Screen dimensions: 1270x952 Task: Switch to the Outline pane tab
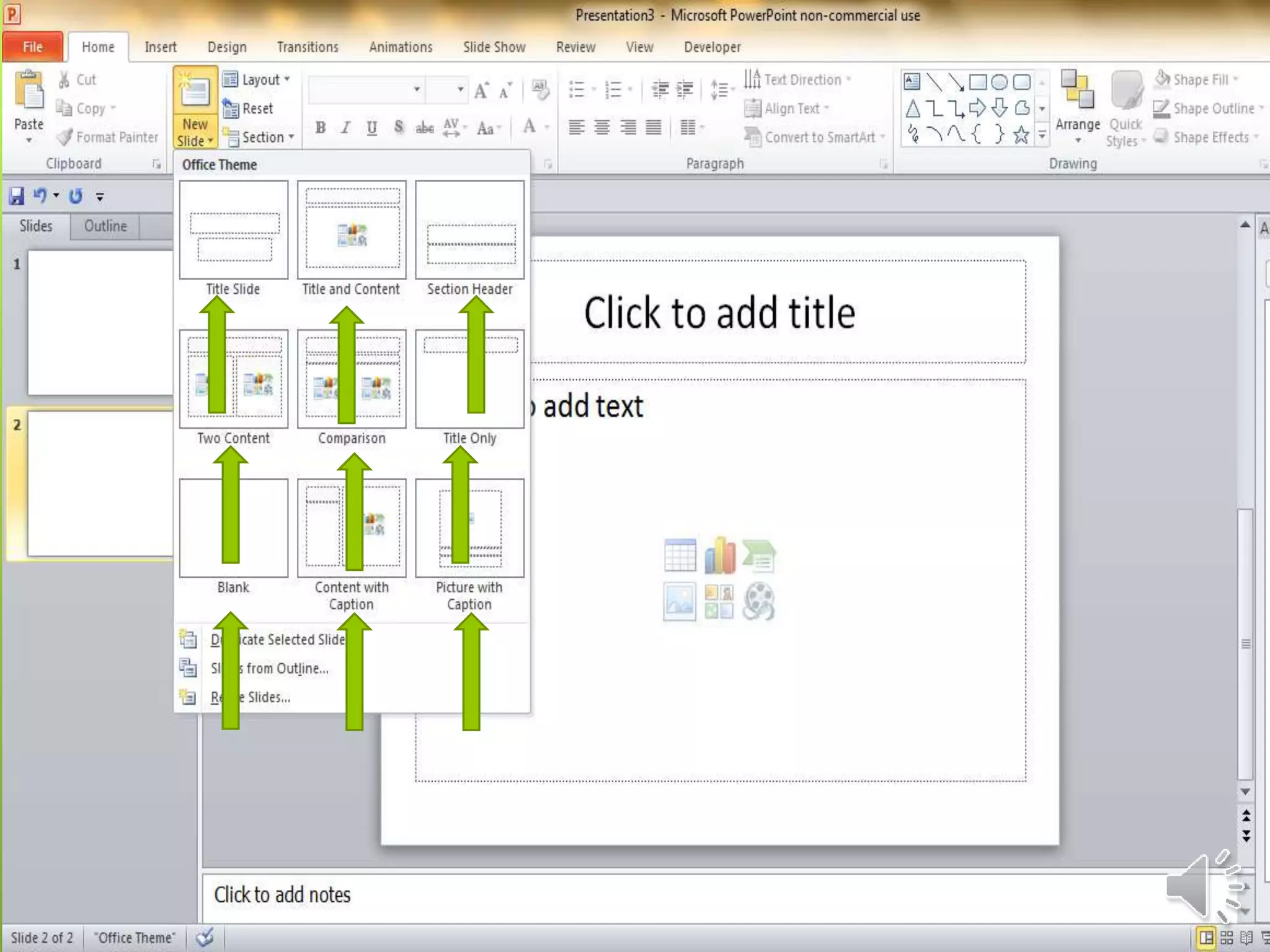pos(105,226)
